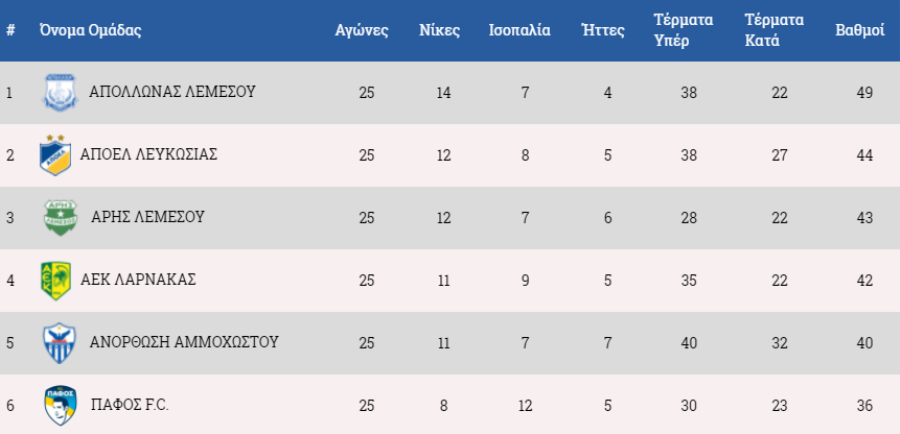The width and height of the screenshot is (900, 434).
Task: Click the Apollon Limassol club crest
Action: [60, 92]
